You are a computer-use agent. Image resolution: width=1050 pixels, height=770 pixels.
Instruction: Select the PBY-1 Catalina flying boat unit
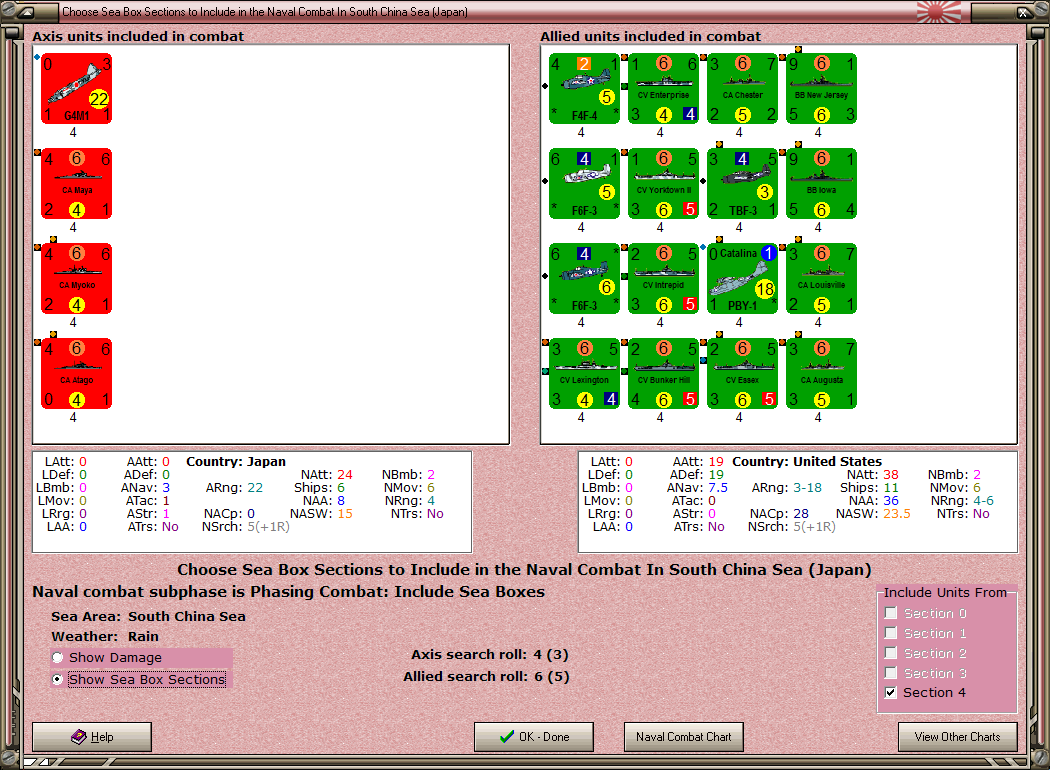pyautogui.click(x=743, y=279)
